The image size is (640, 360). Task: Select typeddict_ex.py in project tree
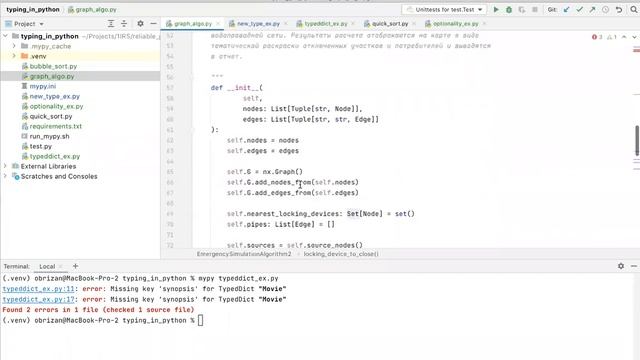point(55,156)
